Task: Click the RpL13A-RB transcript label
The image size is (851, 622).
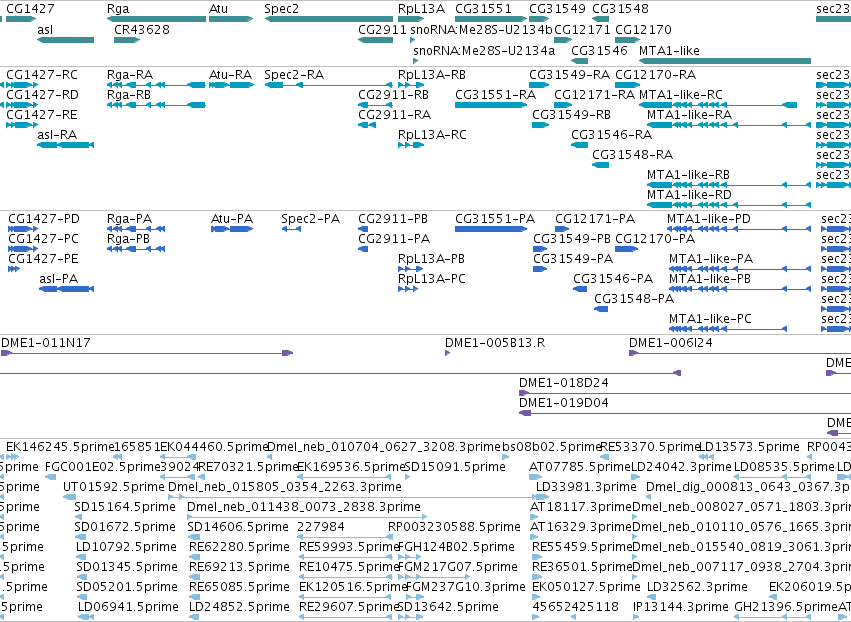Action: (x=432, y=74)
